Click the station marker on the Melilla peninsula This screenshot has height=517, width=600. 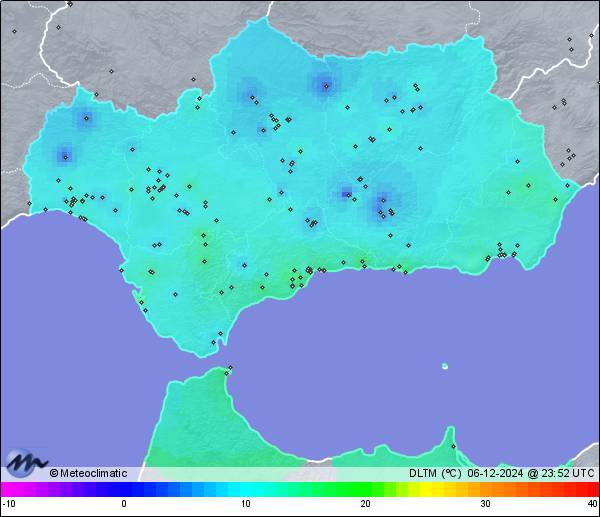pos(453,446)
